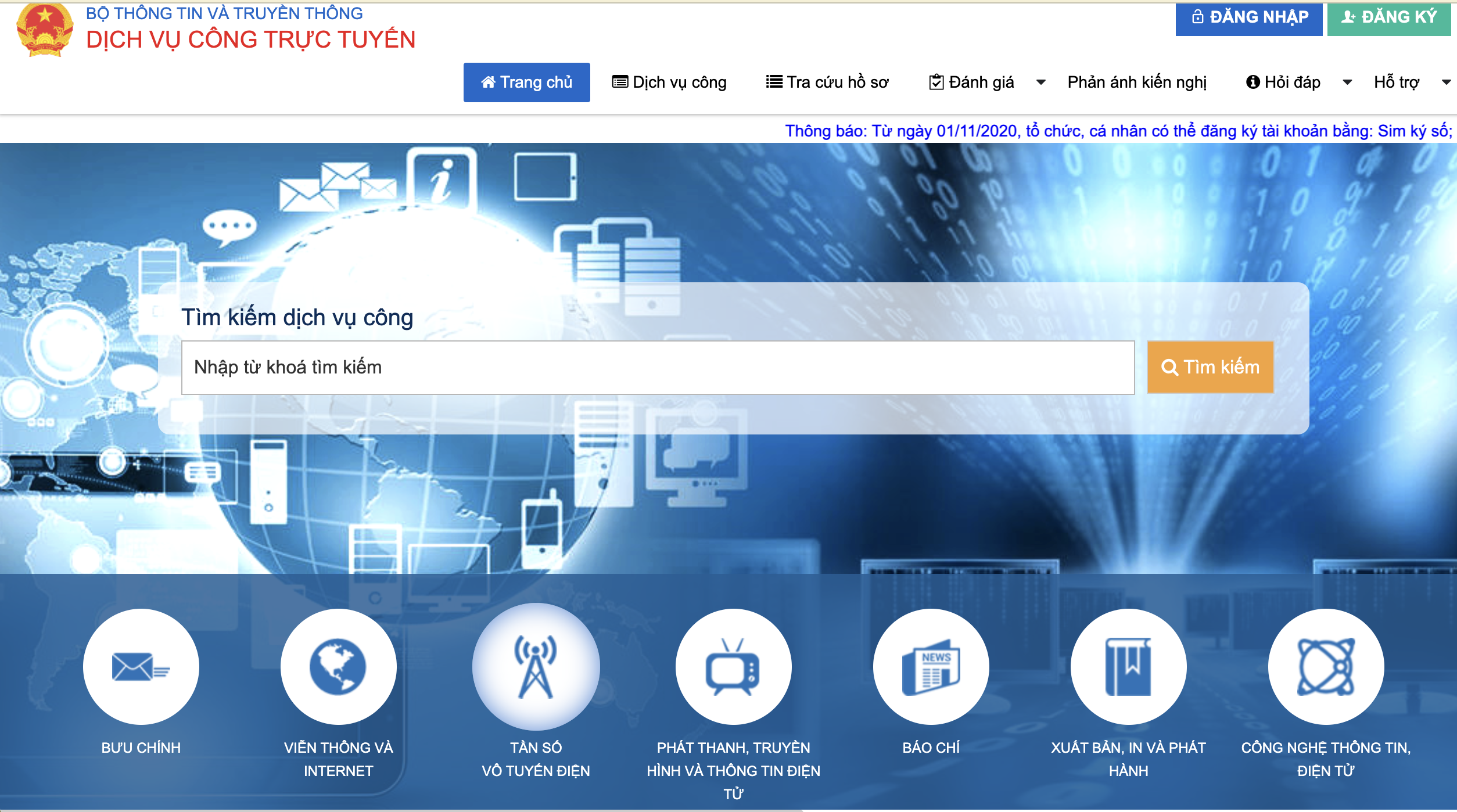Open Xuất bản, in và phát hành book icon
The image size is (1457, 812).
[1128, 667]
